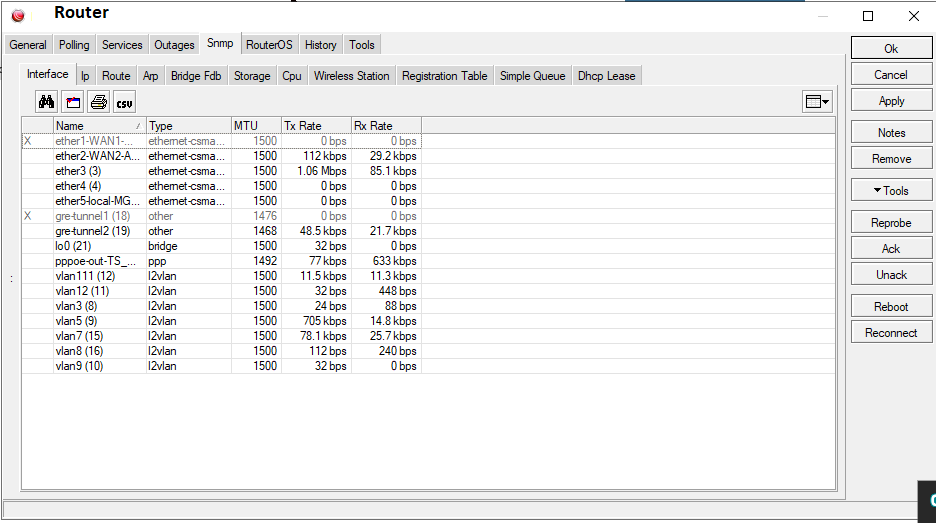Open the Outages tab
Viewport: 936px width, 523px height.
(174, 45)
